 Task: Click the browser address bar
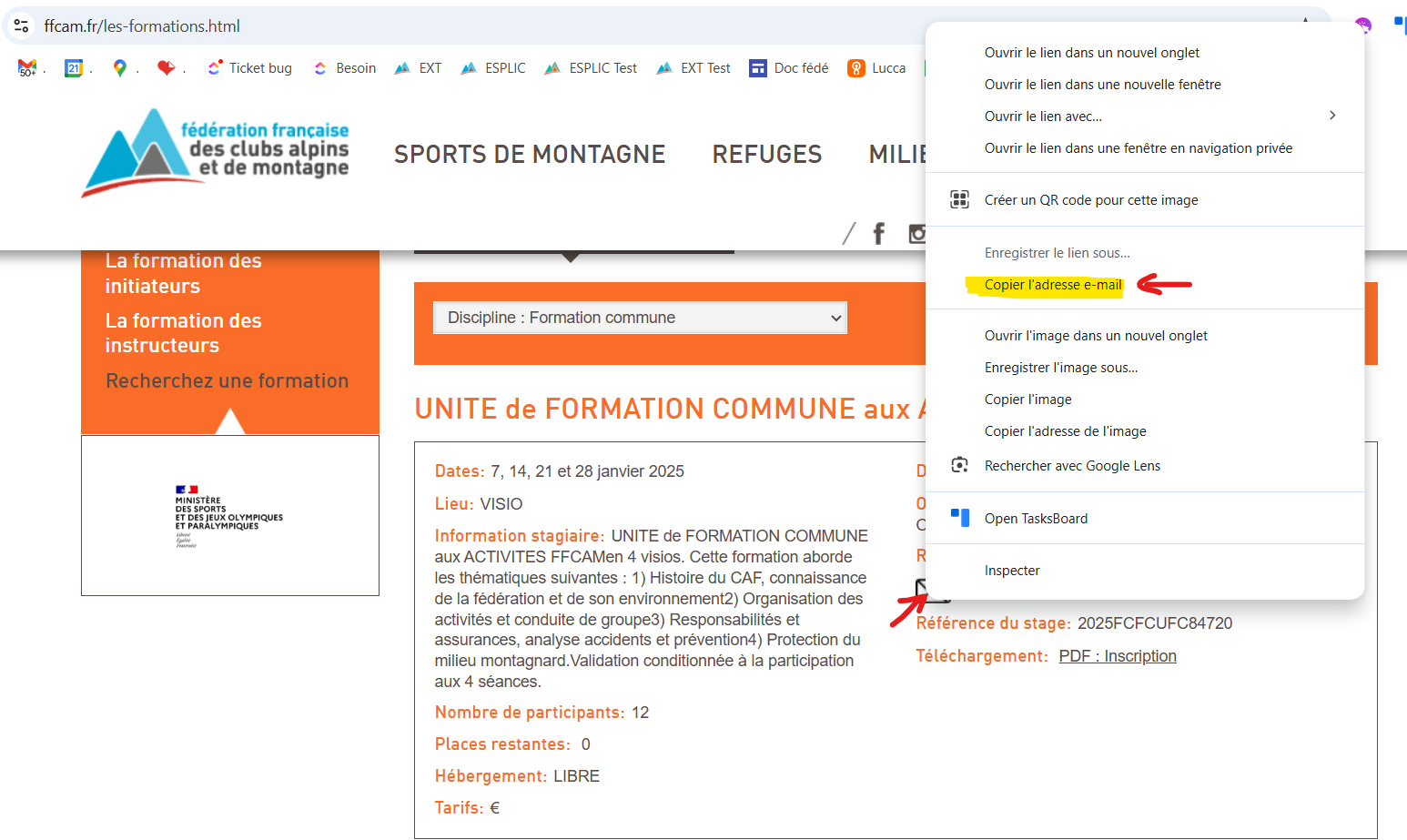tap(364, 26)
